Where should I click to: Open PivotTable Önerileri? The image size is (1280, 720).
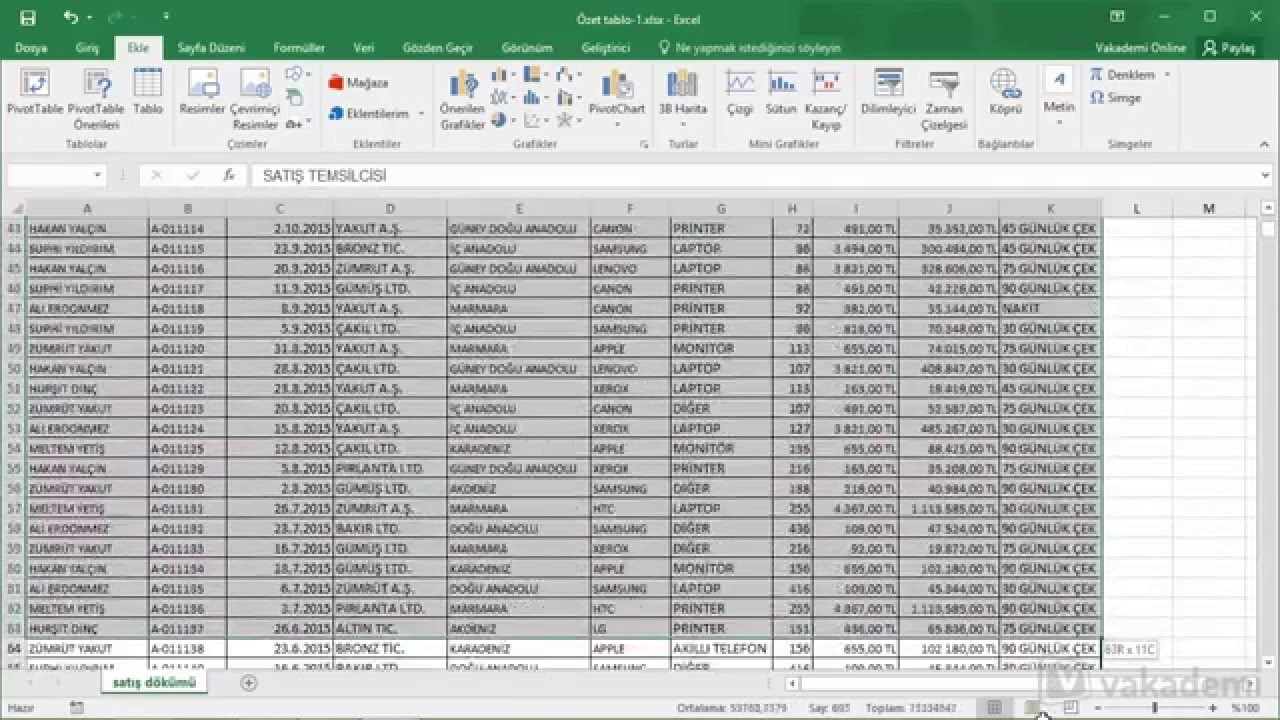97,100
